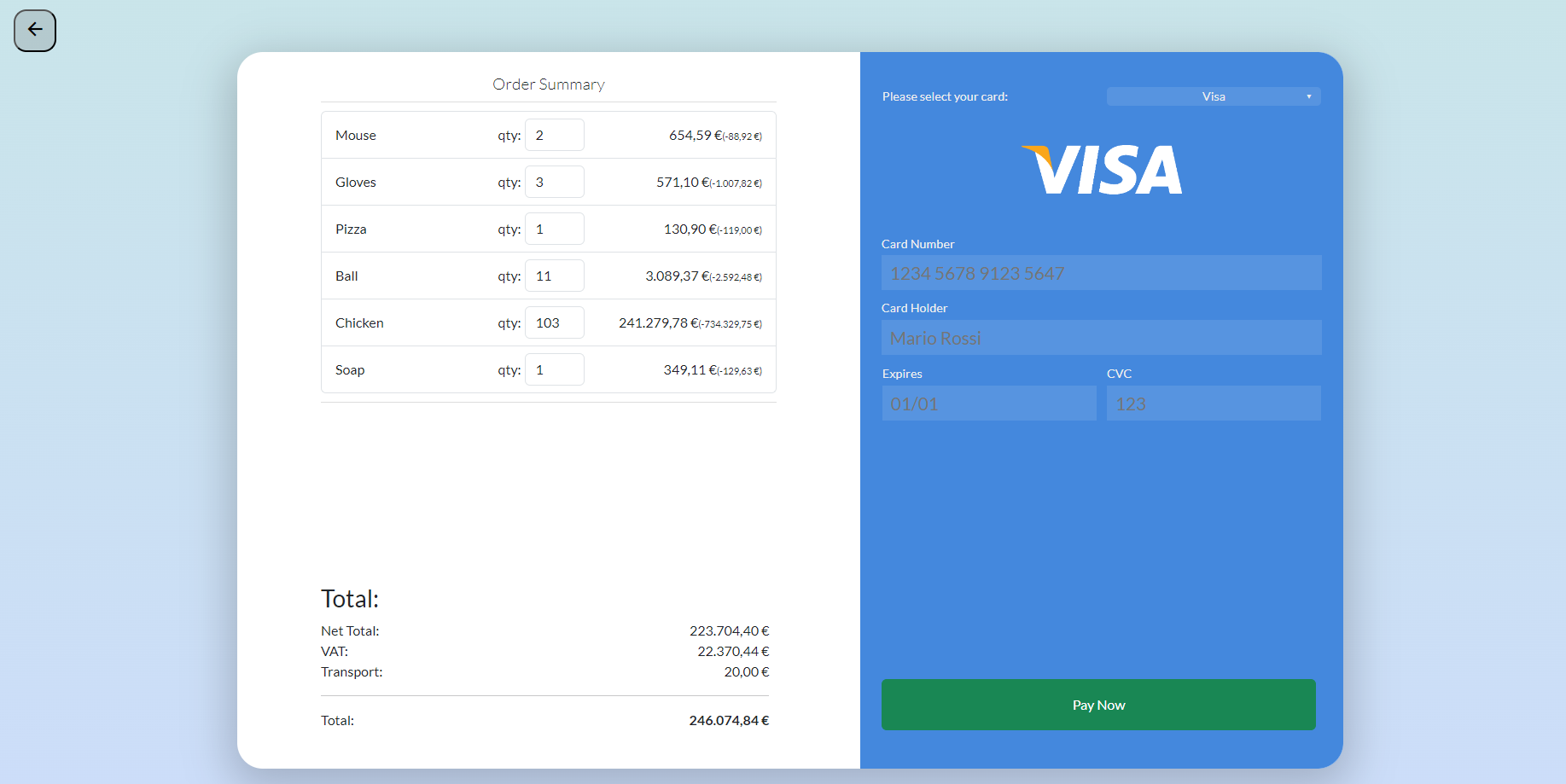Screen dimensions: 1566x784
Task: Select the Mouse item row name
Action: 356,136
